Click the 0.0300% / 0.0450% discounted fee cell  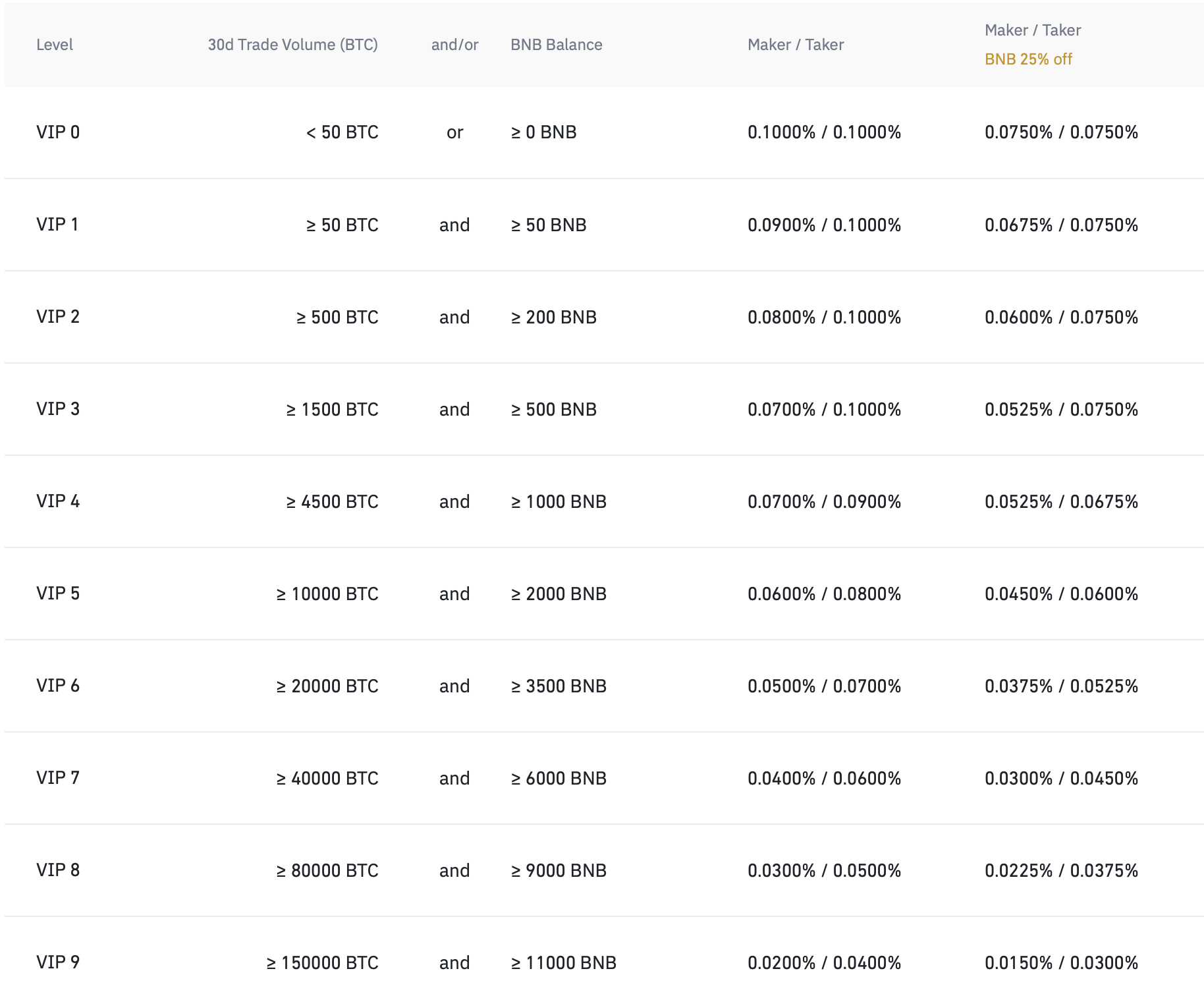click(1062, 779)
